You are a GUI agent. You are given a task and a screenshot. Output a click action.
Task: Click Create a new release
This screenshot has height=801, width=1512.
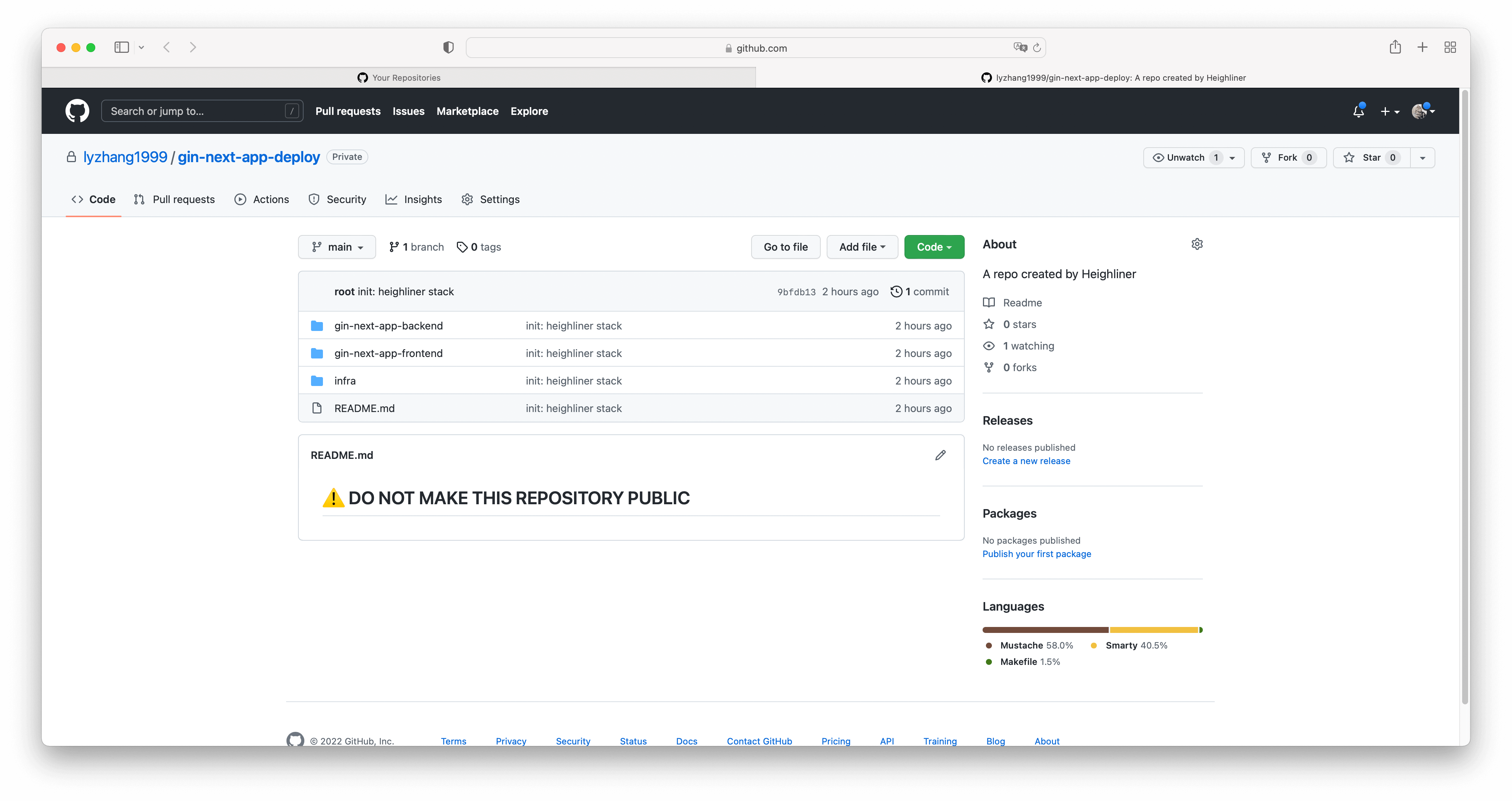point(1026,461)
